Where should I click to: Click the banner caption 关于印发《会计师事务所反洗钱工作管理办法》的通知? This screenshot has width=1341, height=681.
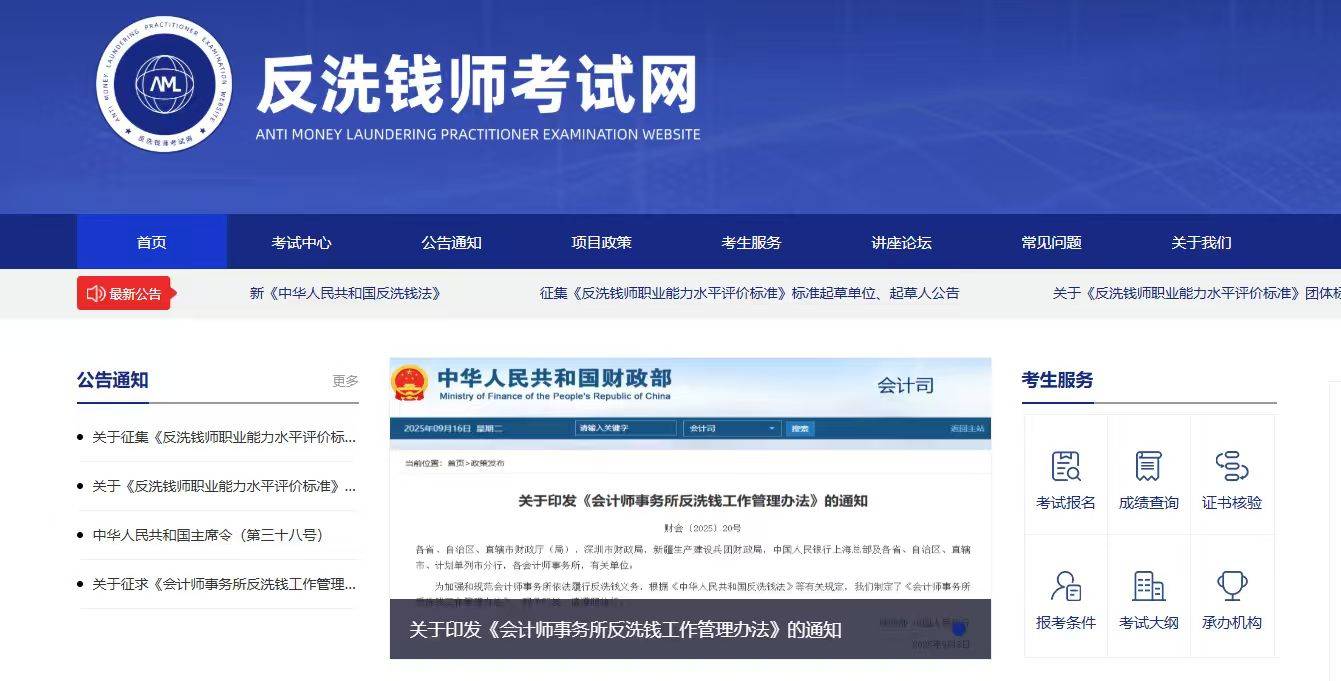(625, 630)
